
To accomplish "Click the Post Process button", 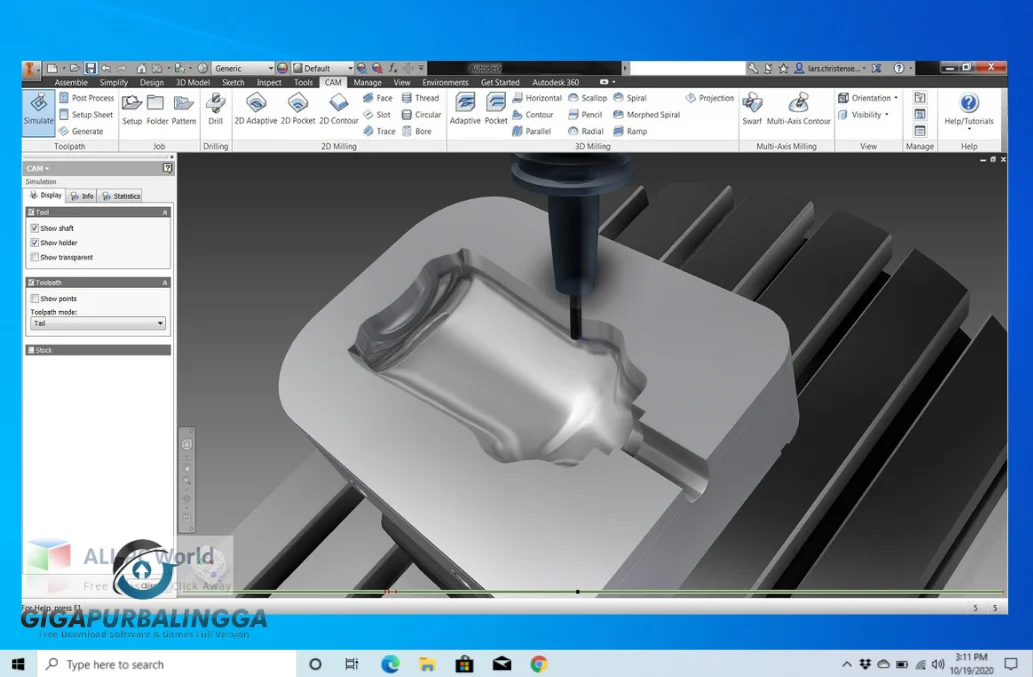I will point(87,97).
